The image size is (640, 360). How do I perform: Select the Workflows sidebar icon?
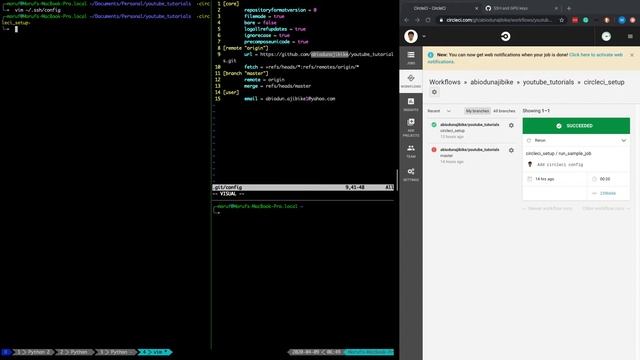click(411, 81)
